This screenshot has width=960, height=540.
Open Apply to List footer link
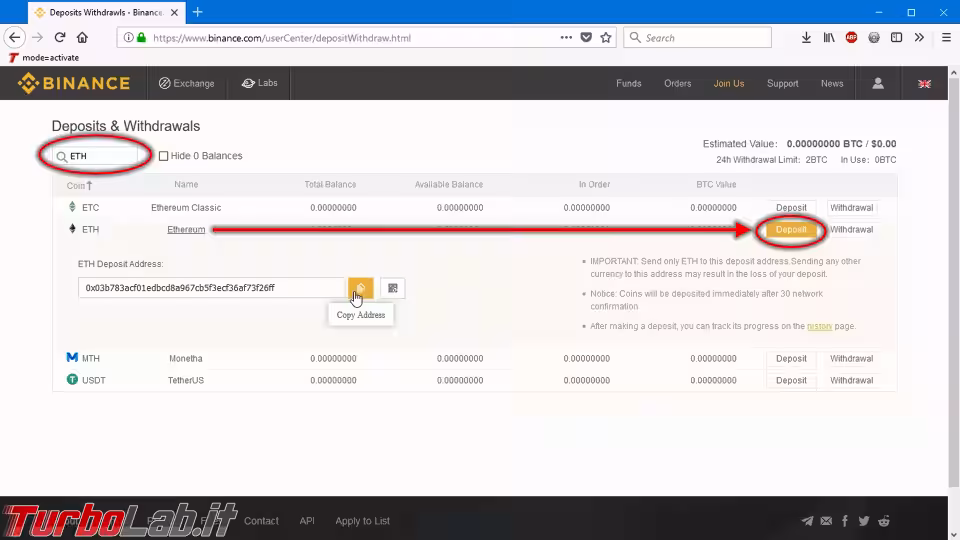362,521
